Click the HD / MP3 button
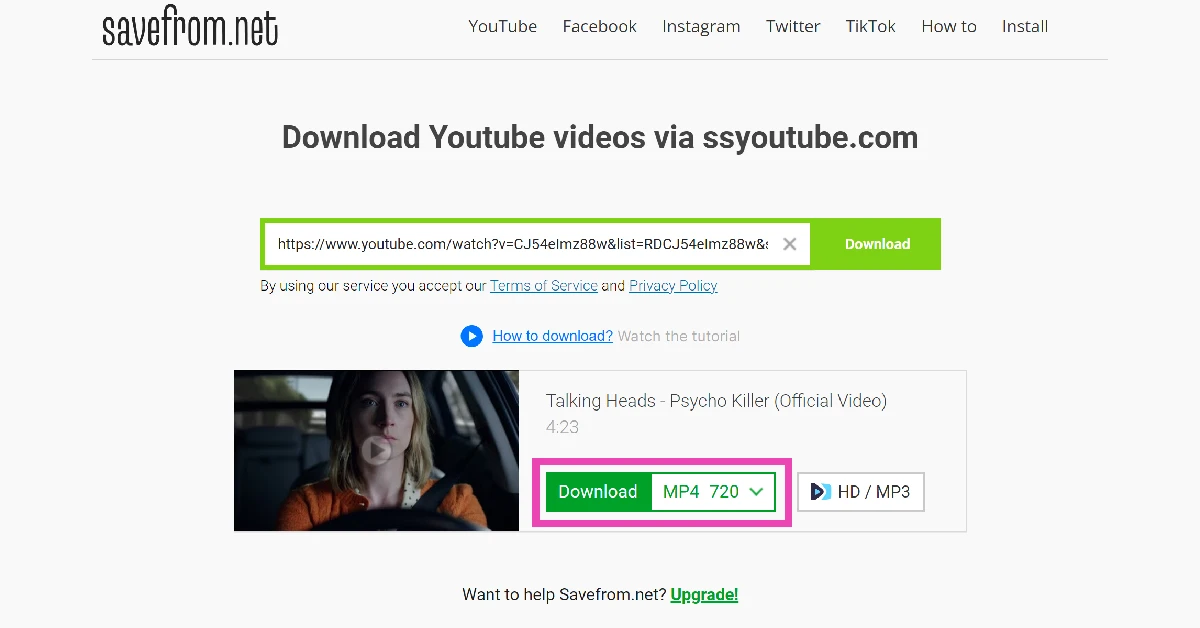This screenshot has width=1200, height=628. 861,492
